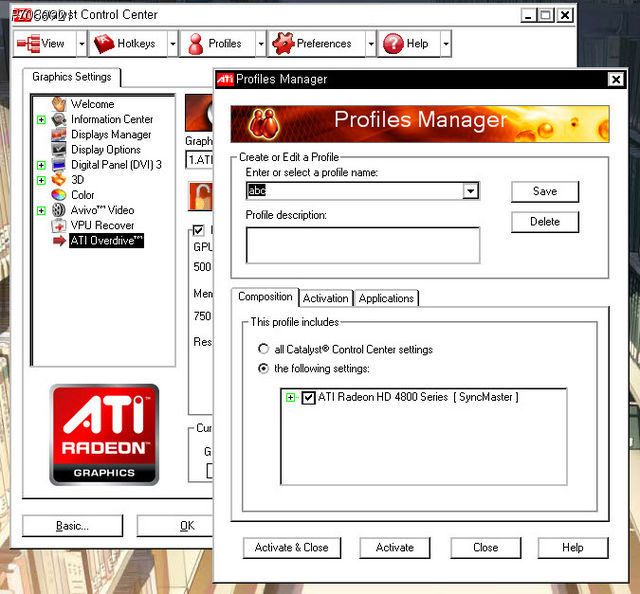Click the Profiles Manager banner people icon
The image size is (640, 594).
[x=264, y=124]
